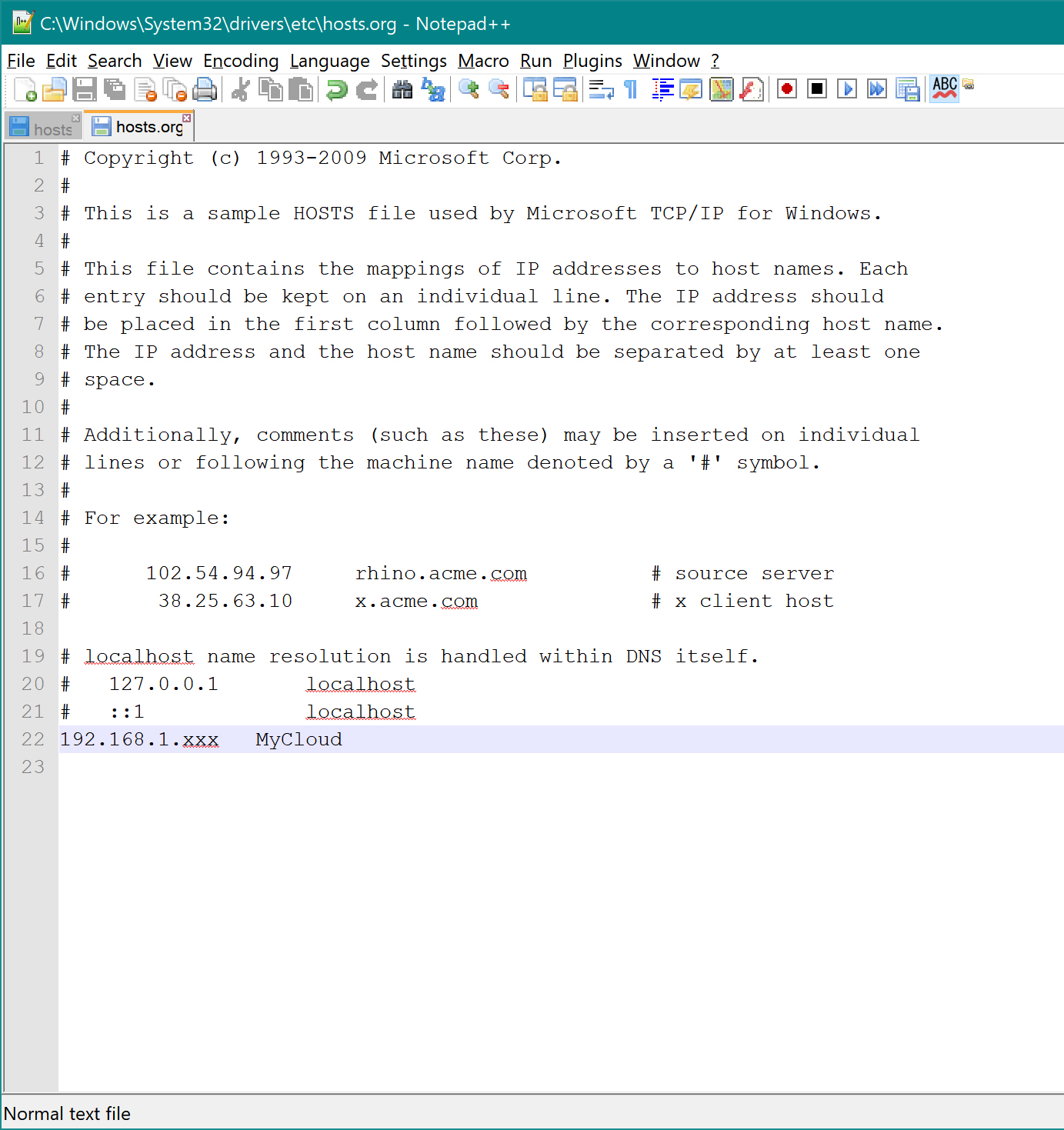
Task: Open the View menu
Action: [172, 61]
